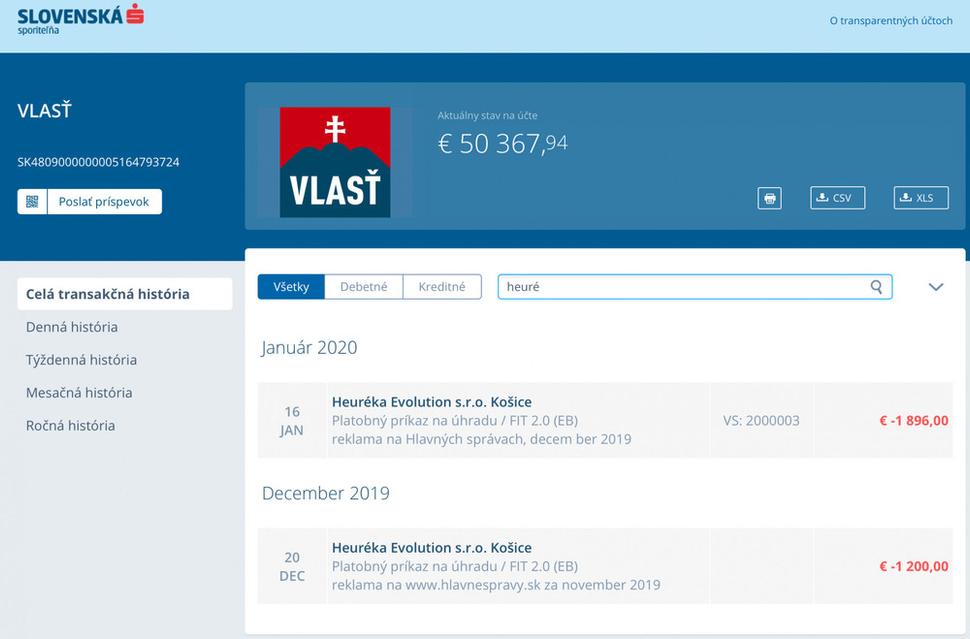
Task: Click the amount € -1 896,00
Action: click(914, 421)
